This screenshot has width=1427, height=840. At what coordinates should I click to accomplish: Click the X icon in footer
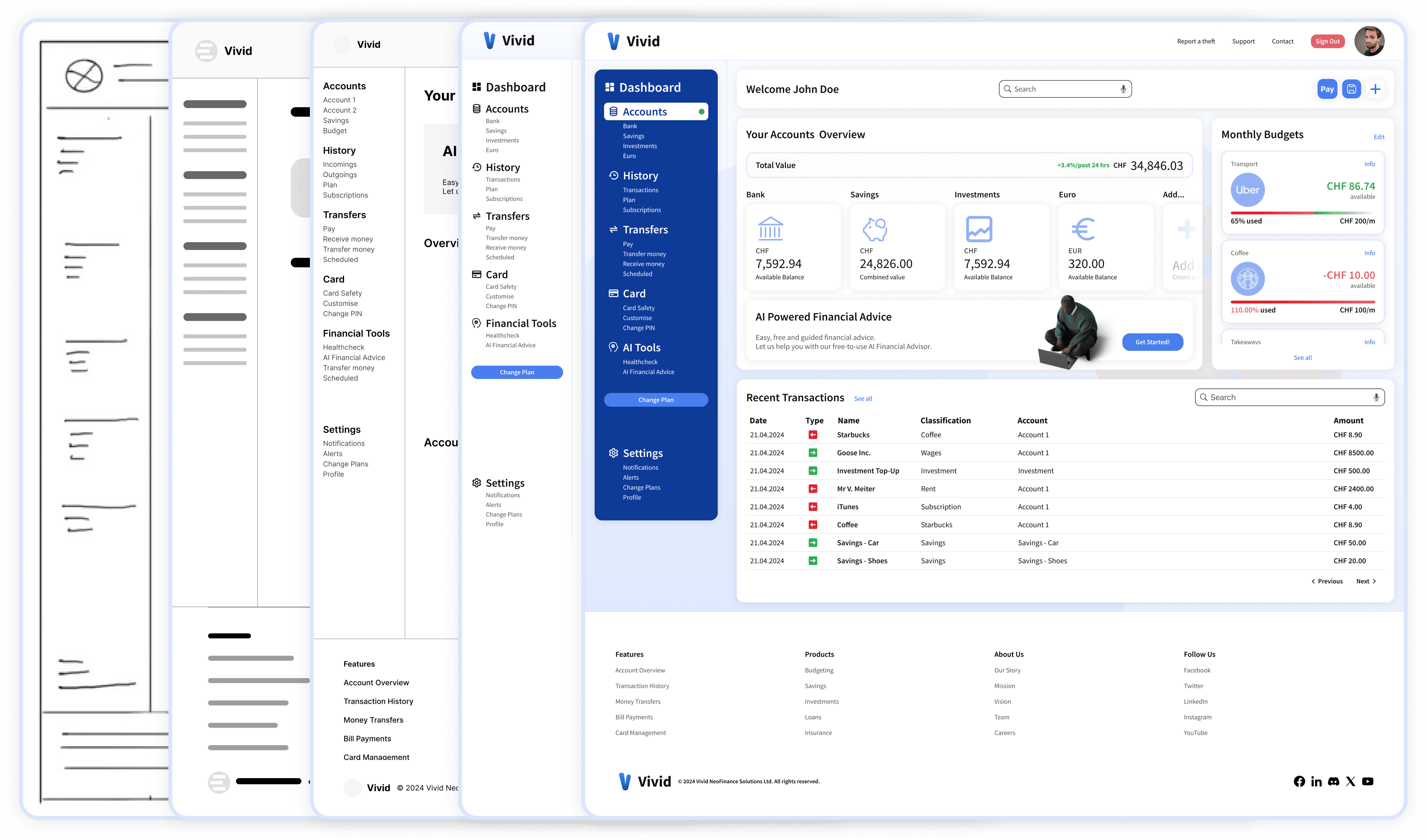tap(1350, 781)
